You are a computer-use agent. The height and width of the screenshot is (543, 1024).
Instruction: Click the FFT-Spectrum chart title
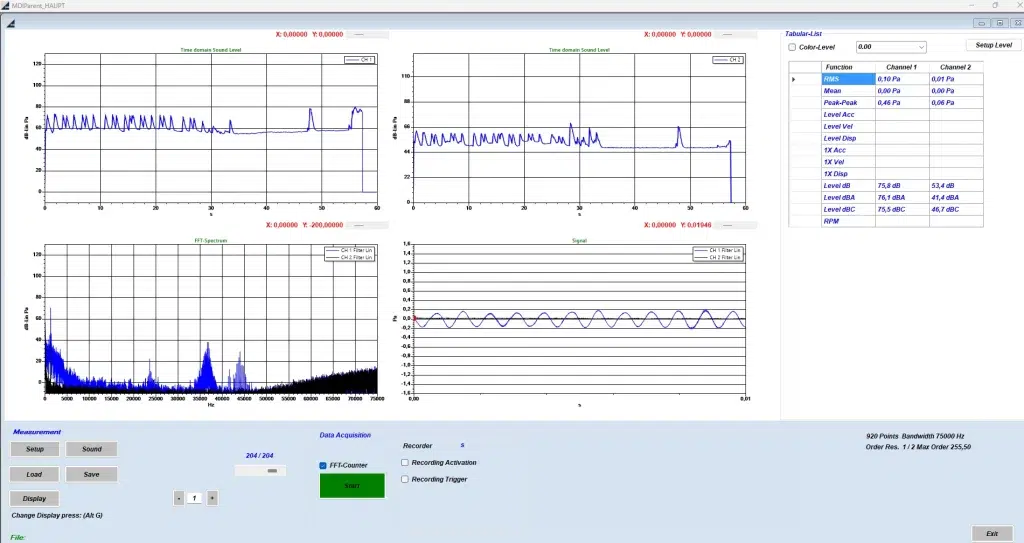pyautogui.click(x=210, y=240)
